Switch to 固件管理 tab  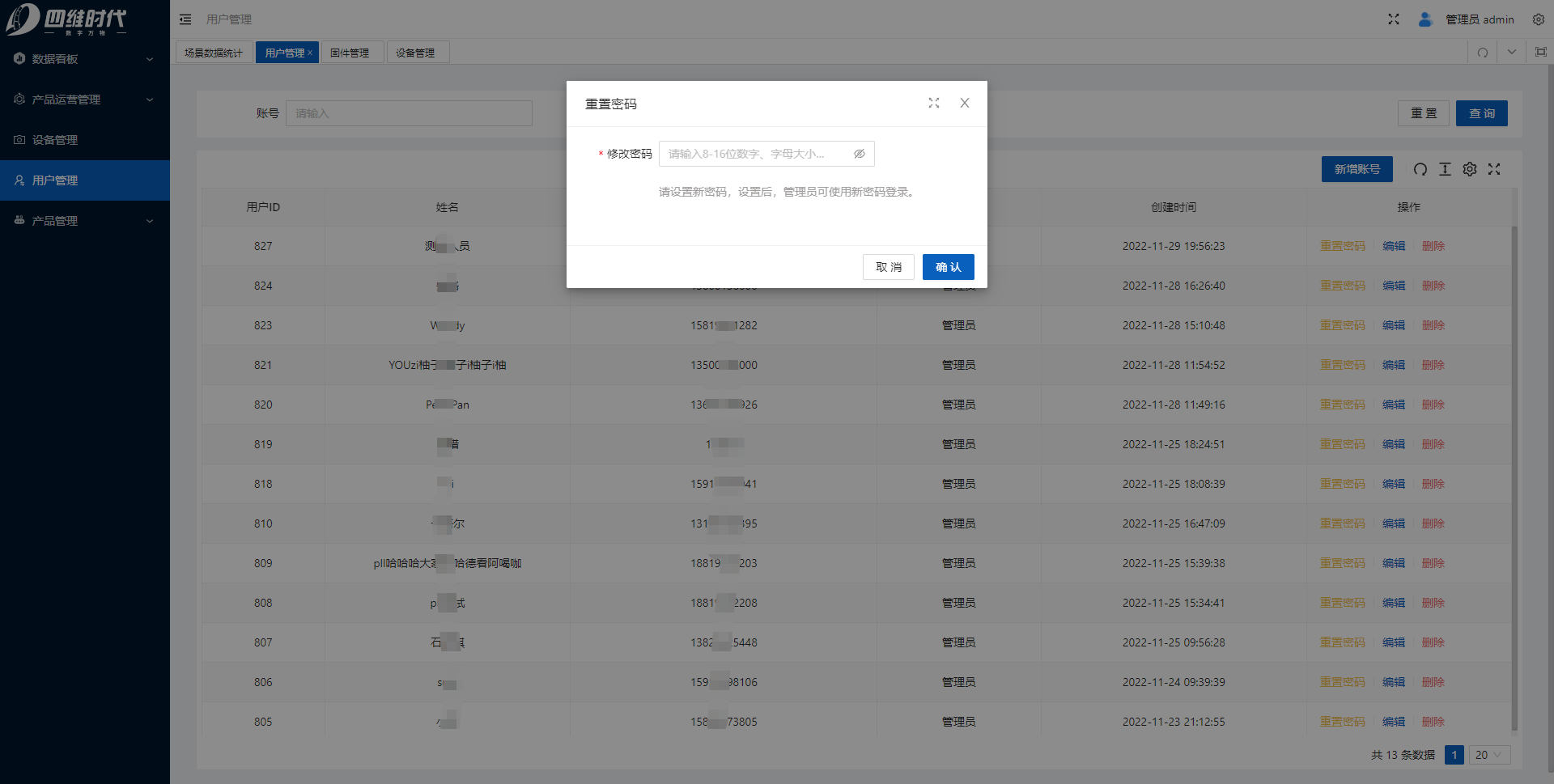coord(350,53)
